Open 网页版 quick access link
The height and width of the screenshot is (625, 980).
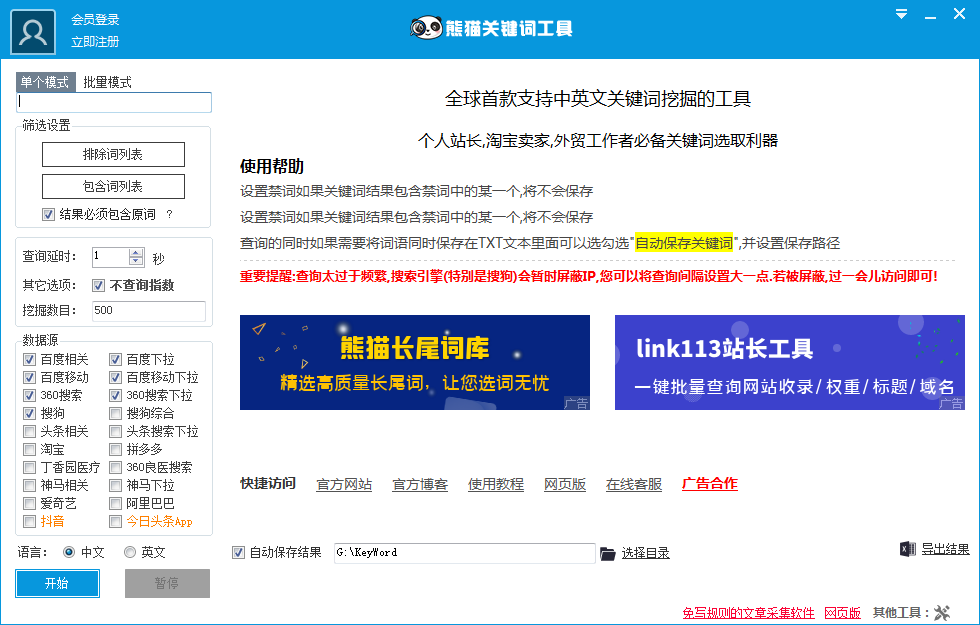click(x=565, y=484)
